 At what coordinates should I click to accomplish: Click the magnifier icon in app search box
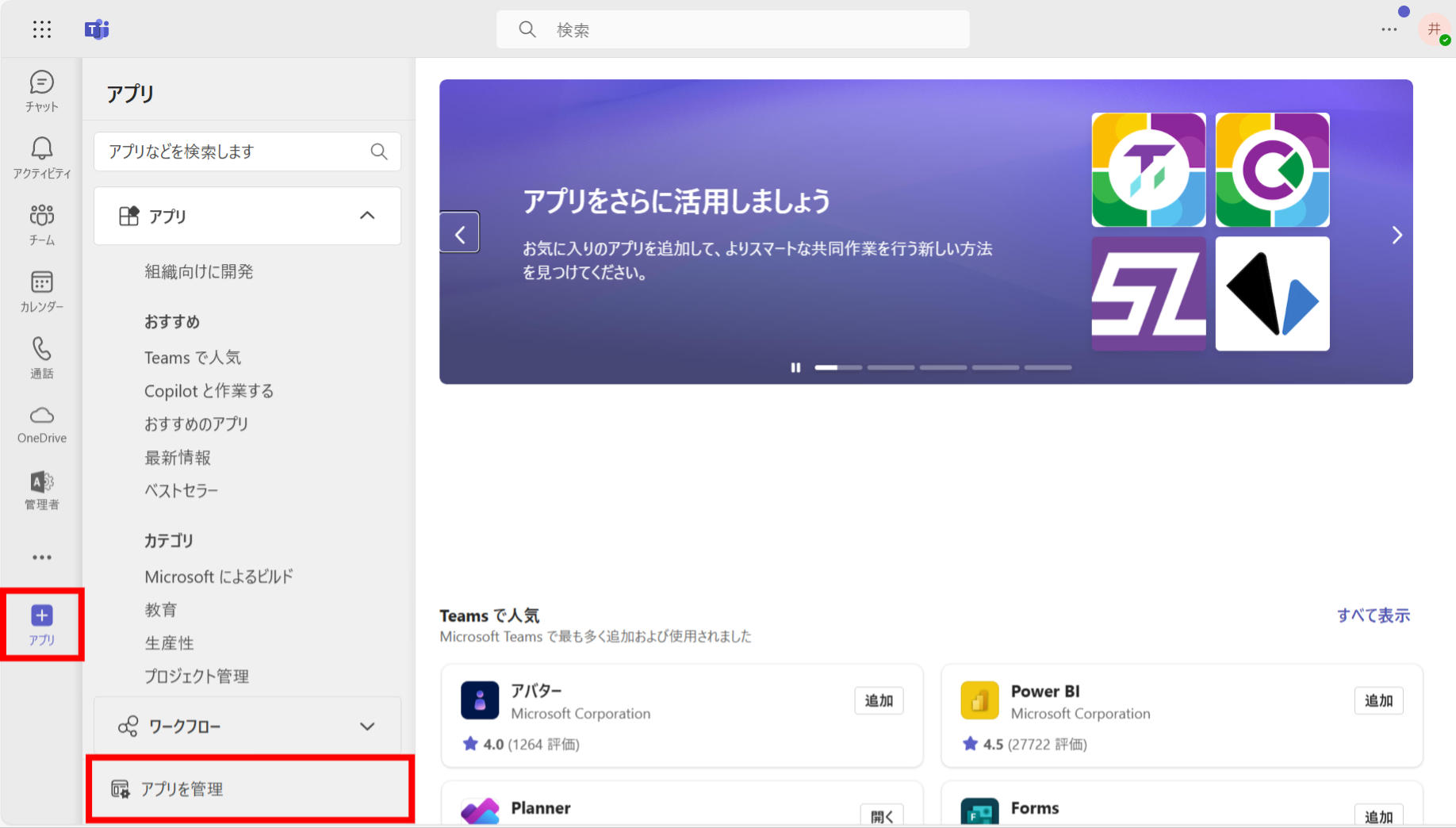pos(379,151)
